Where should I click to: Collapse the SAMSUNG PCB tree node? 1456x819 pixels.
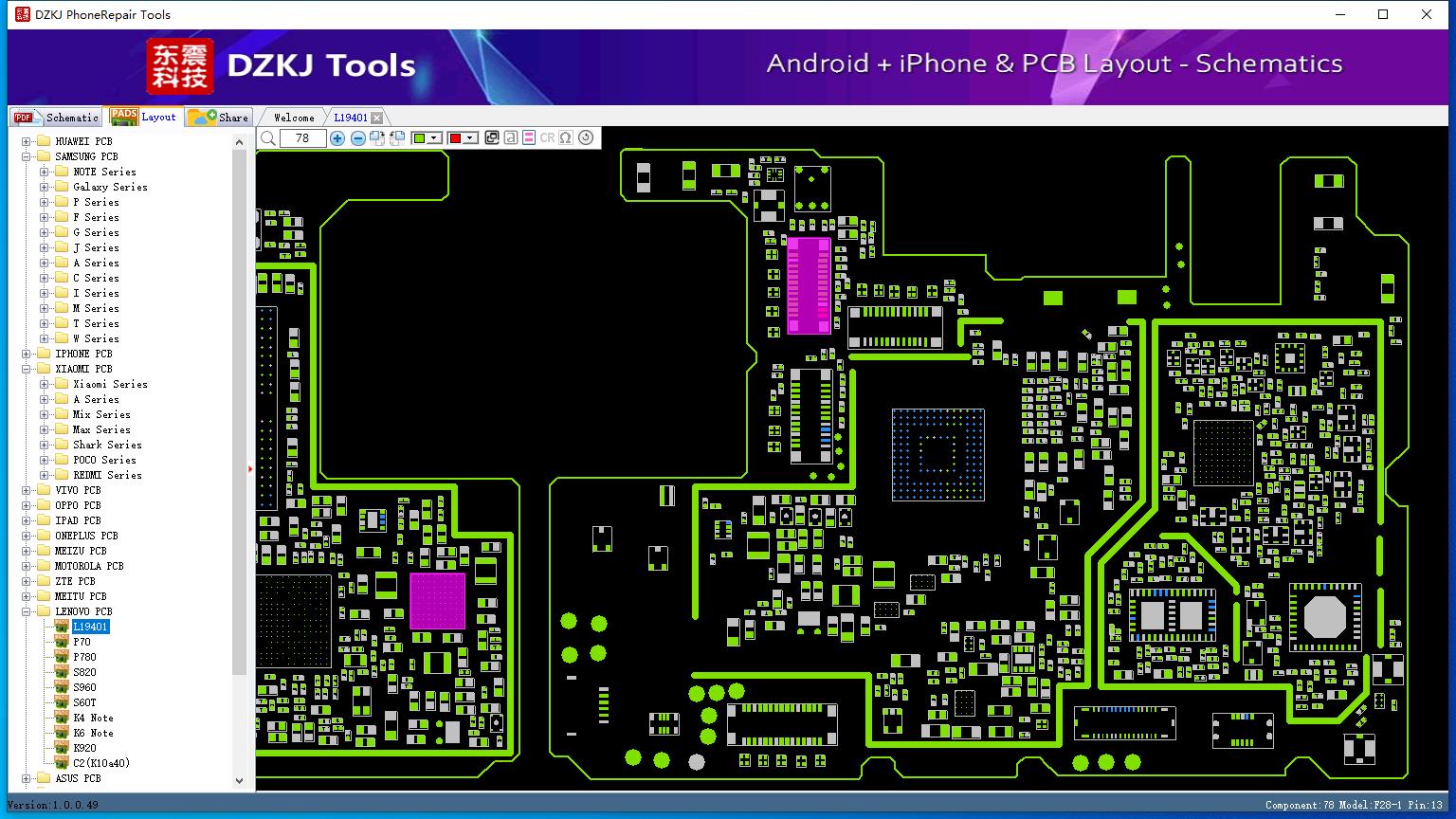coord(27,156)
